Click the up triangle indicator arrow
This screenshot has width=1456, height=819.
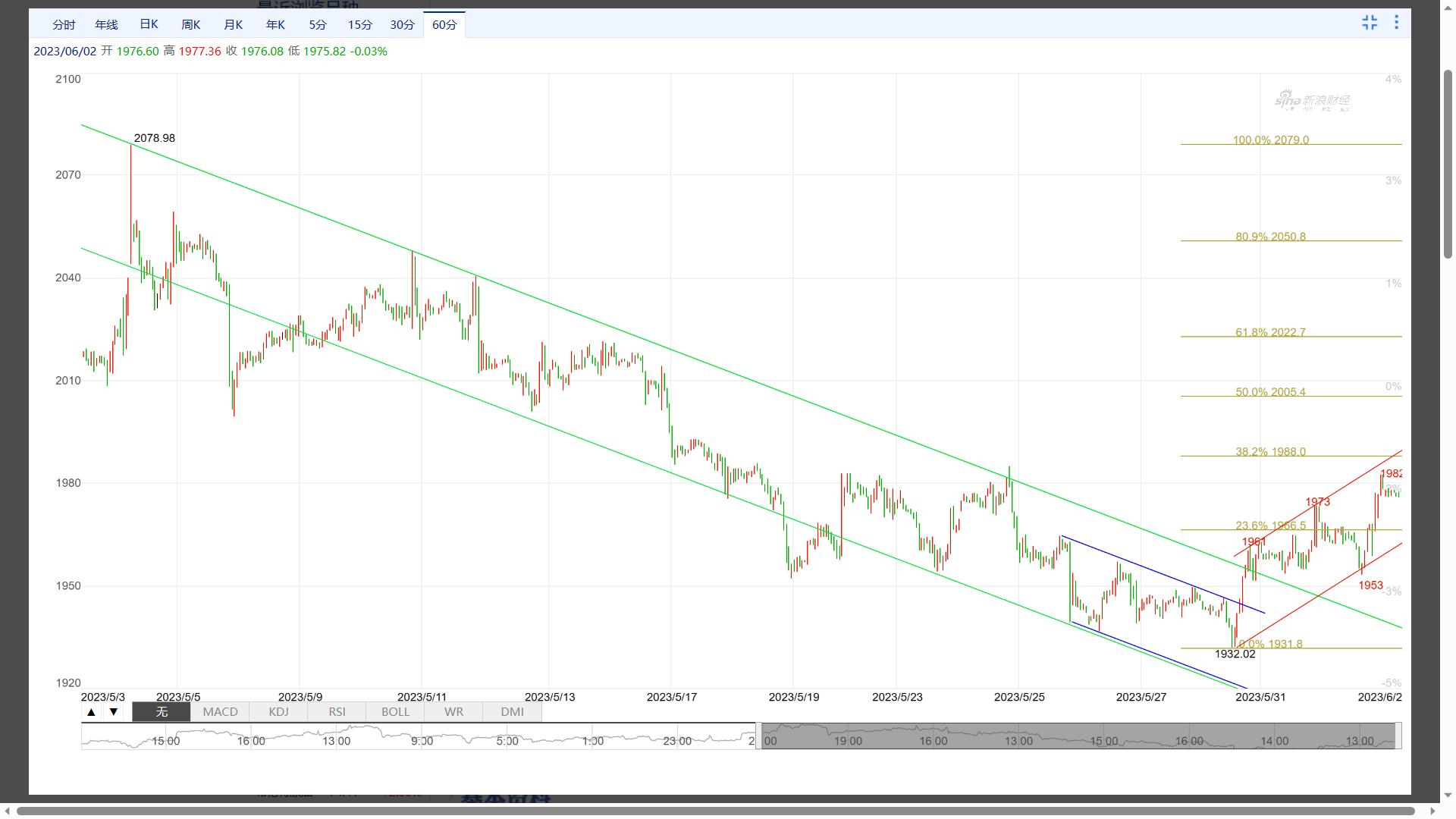coord(91,712)
